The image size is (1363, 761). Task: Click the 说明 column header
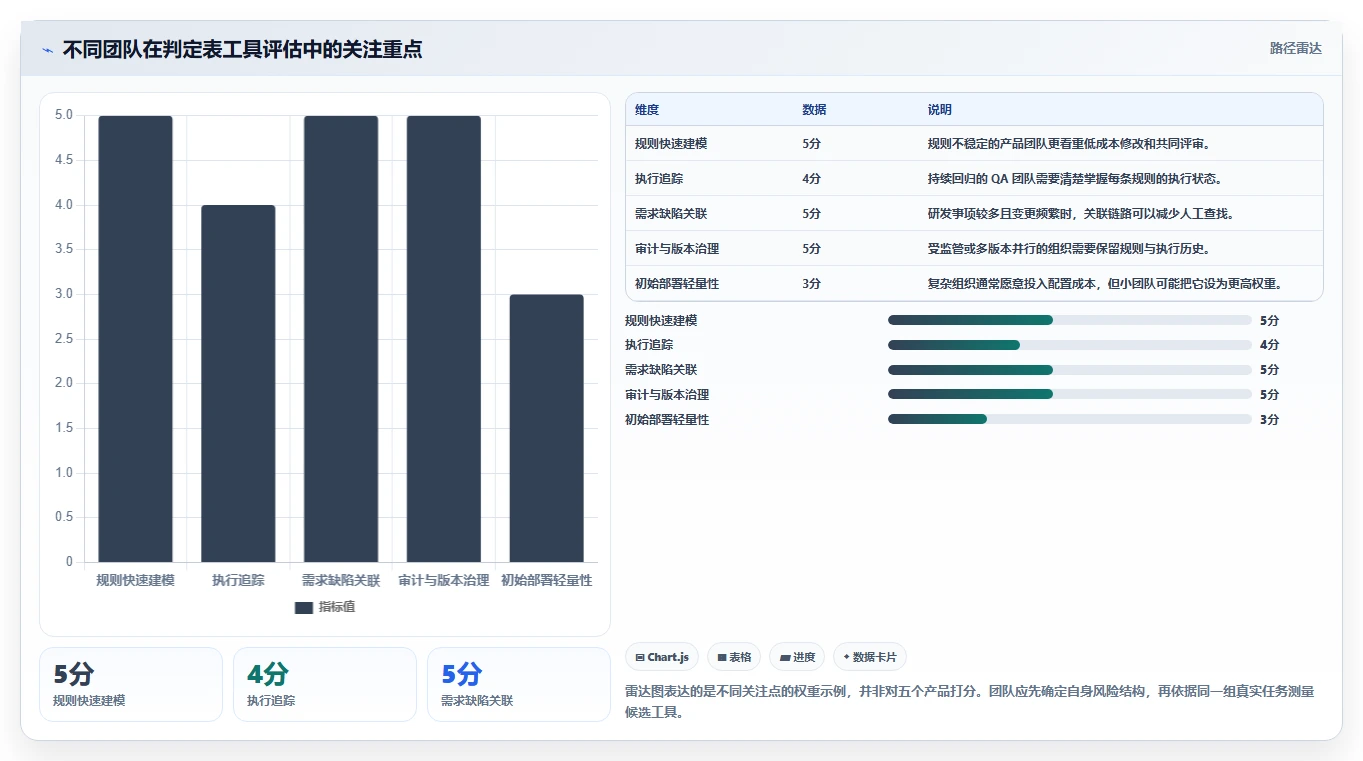[x=940, y=110]
